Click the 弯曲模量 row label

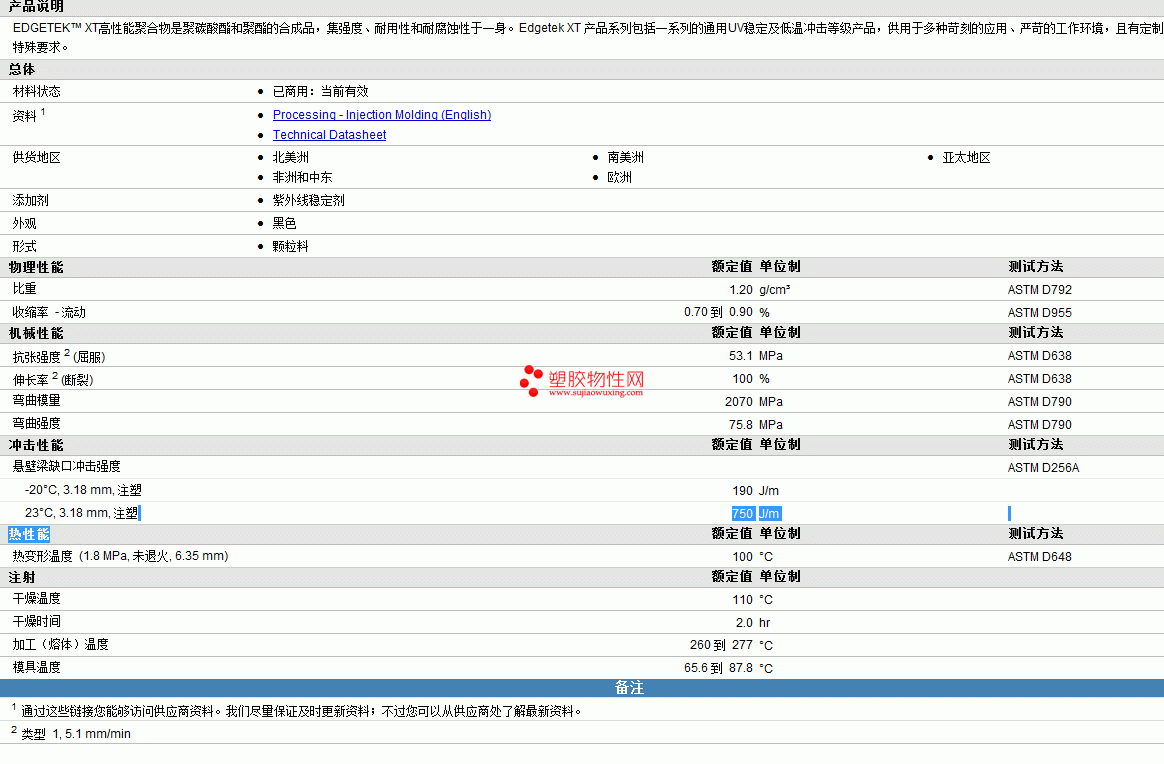pos(36,401)
